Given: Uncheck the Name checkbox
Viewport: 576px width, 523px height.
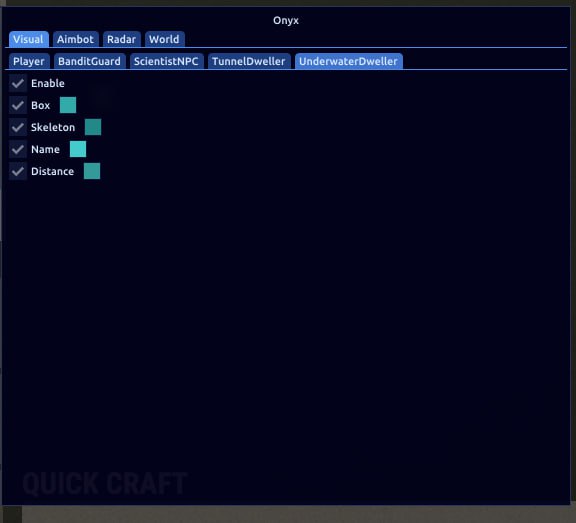Looking at the screenshot, I should tap(18, 149).
